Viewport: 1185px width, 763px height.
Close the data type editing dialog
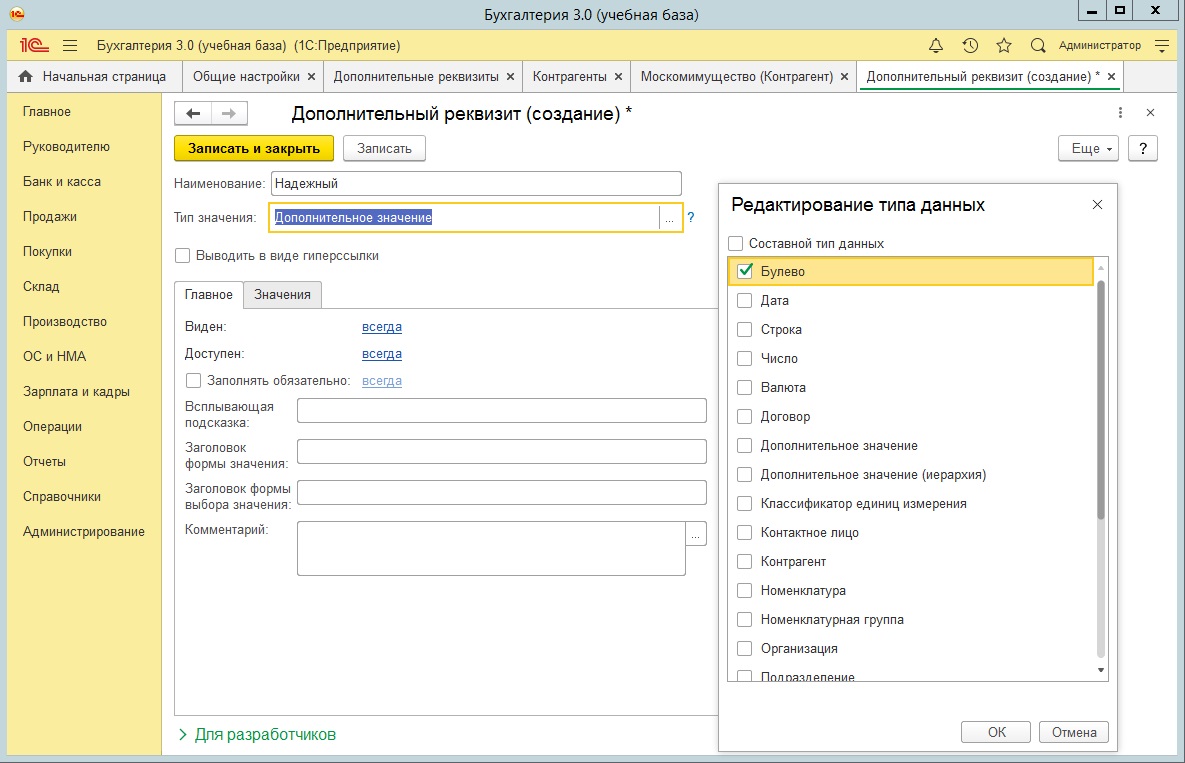(x=1097, y=205)
